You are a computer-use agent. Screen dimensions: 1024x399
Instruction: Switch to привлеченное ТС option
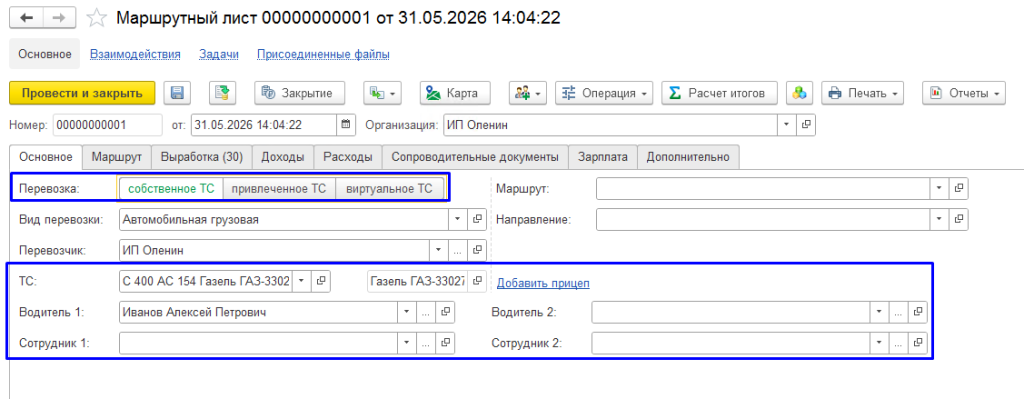coord(279,189)
